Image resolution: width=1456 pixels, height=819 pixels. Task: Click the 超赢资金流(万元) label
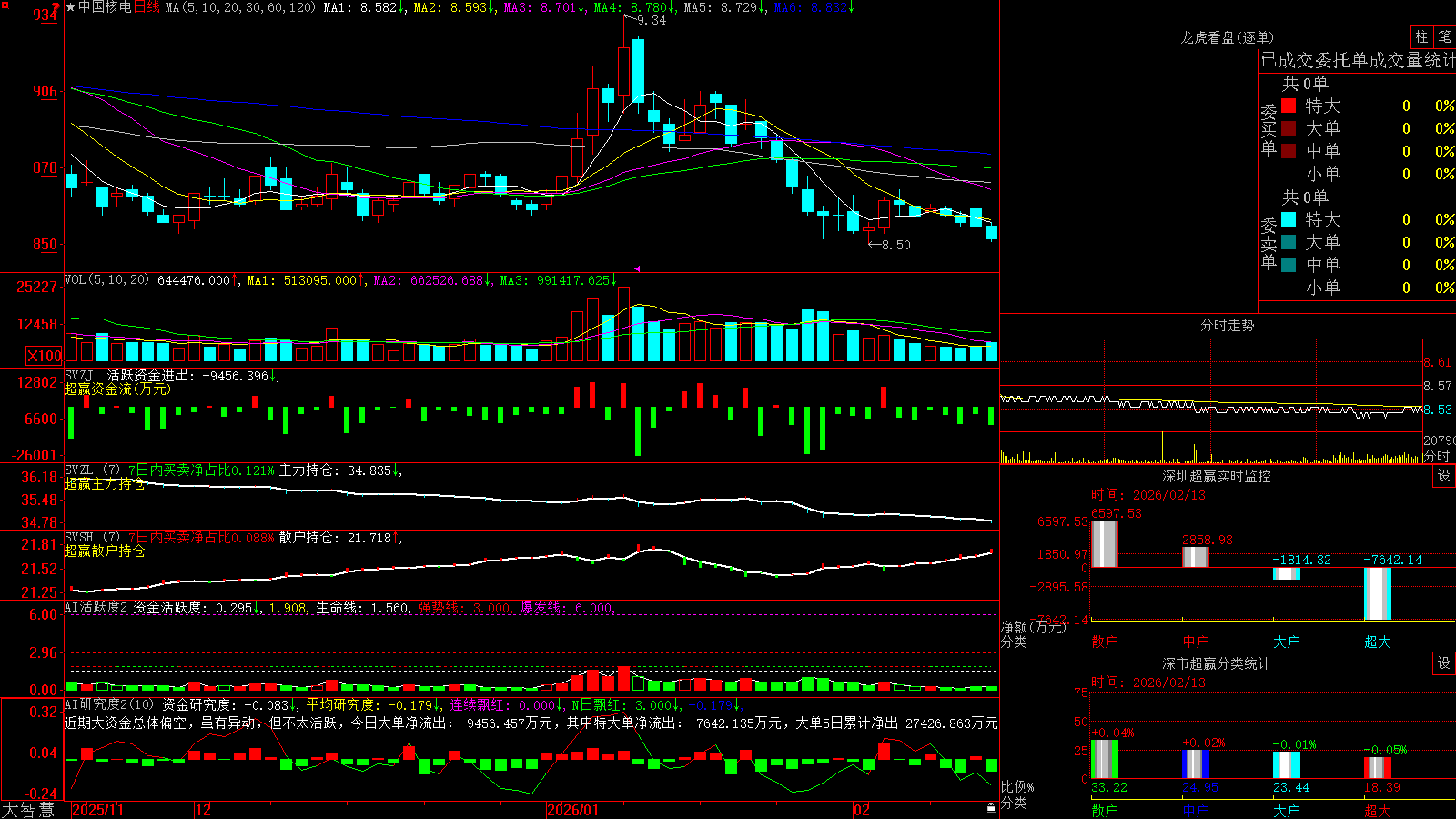pos(117,389)
